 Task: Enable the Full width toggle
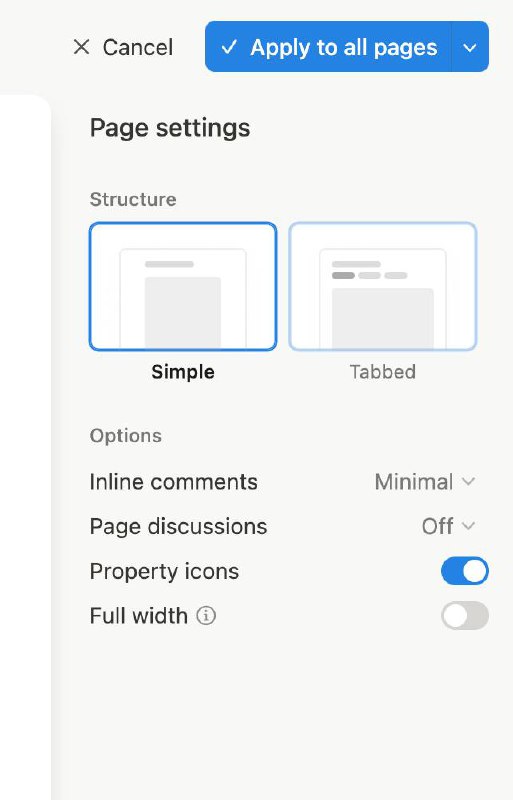(x=465, y=615)
